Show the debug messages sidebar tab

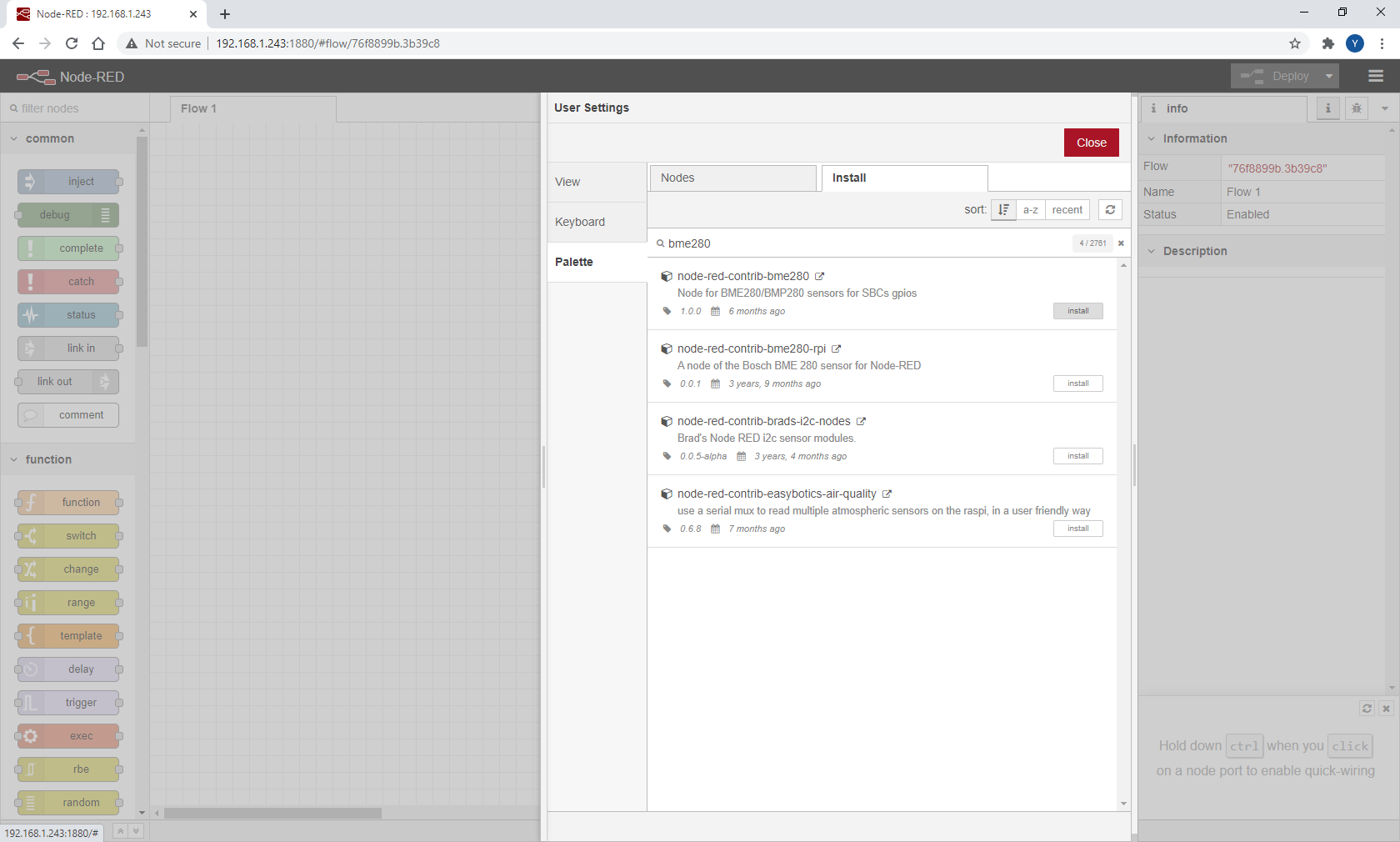pos(1357,108)
